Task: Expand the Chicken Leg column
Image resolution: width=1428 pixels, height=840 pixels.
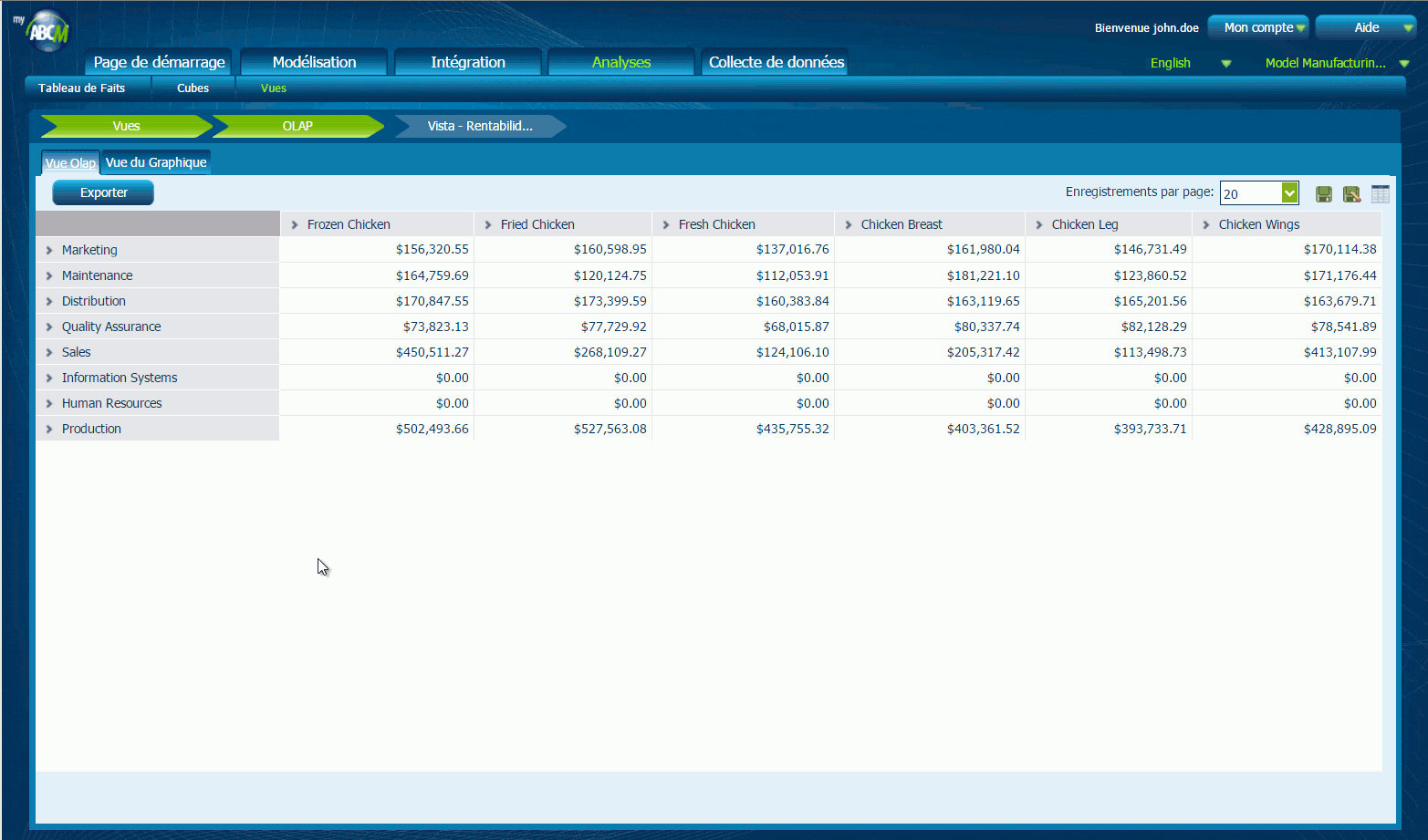Action: [1039, 224]
